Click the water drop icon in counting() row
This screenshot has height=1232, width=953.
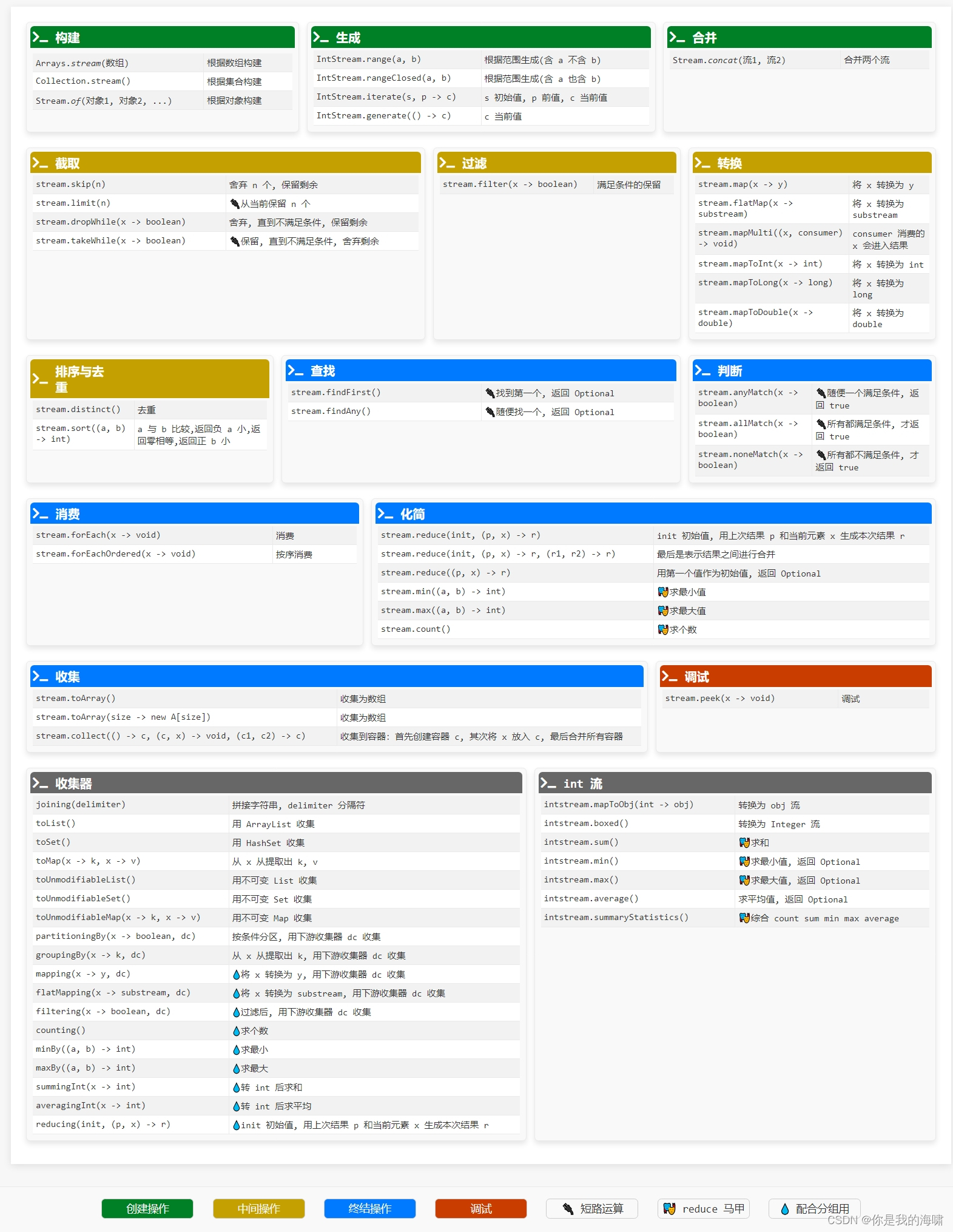pyautogui.click(x=237, y=1031)
